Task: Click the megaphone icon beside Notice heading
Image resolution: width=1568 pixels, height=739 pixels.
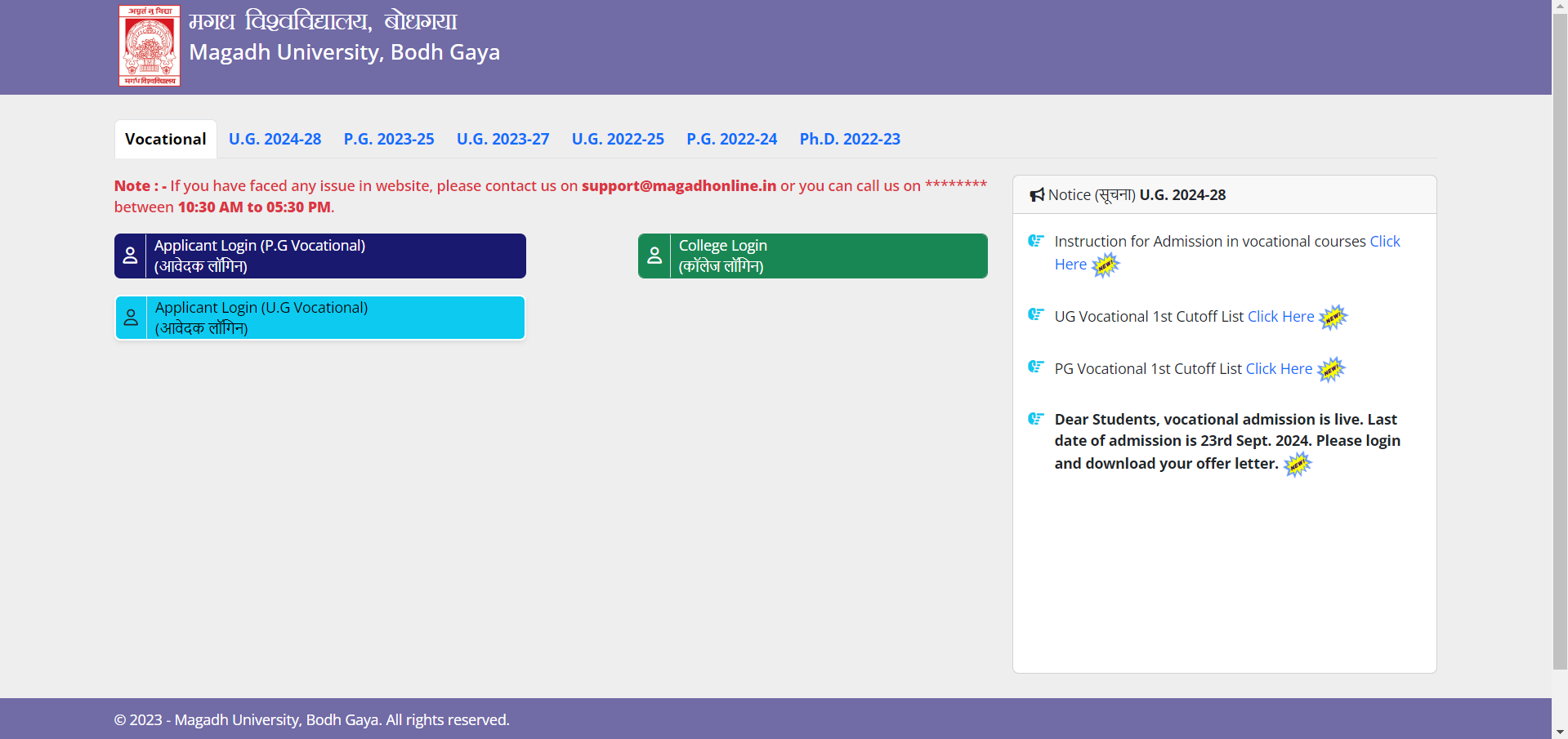Action: (x=1037, y=194)
